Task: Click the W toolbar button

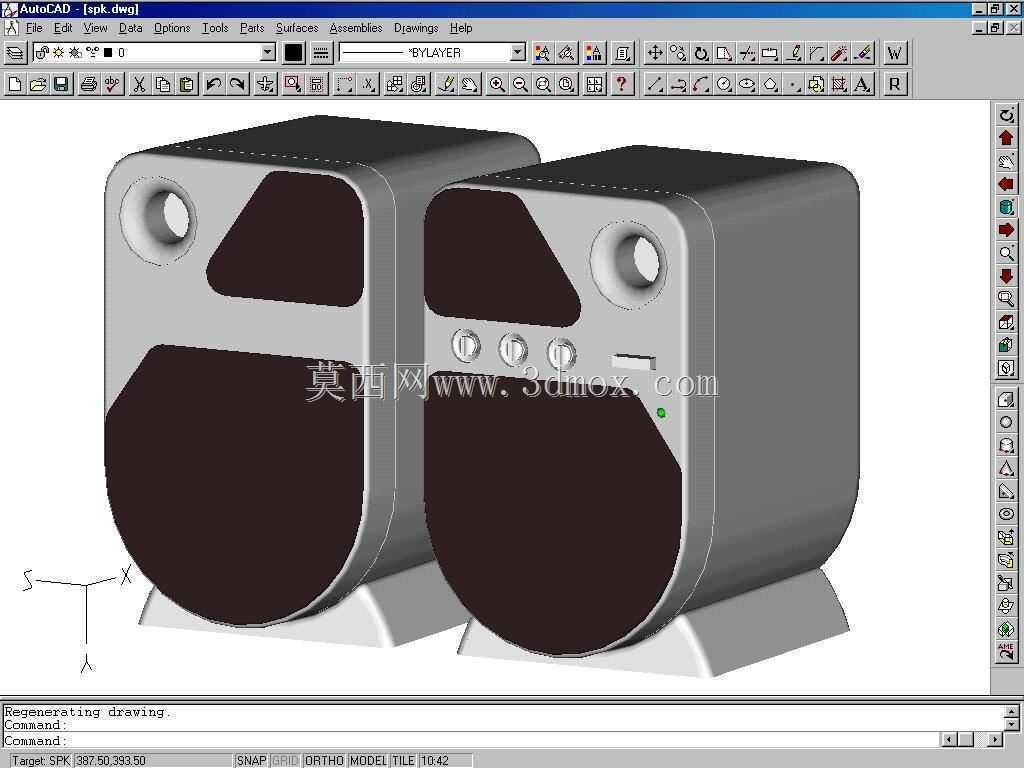Action: pos(895,53)
